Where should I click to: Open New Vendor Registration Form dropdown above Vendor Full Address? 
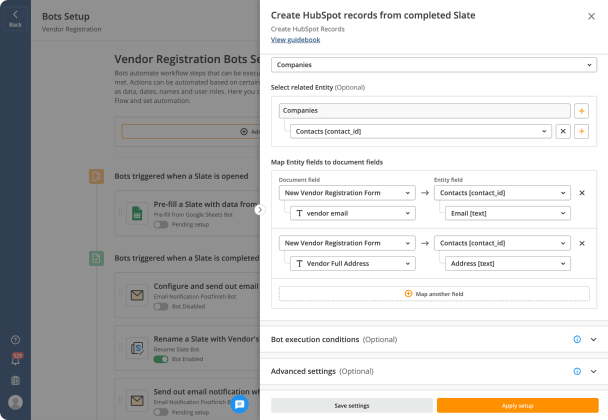(x=347, y=243)
